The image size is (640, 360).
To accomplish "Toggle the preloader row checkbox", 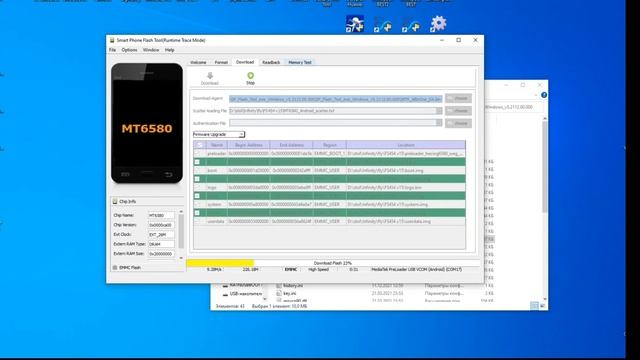I will click(x=198, y=153).
